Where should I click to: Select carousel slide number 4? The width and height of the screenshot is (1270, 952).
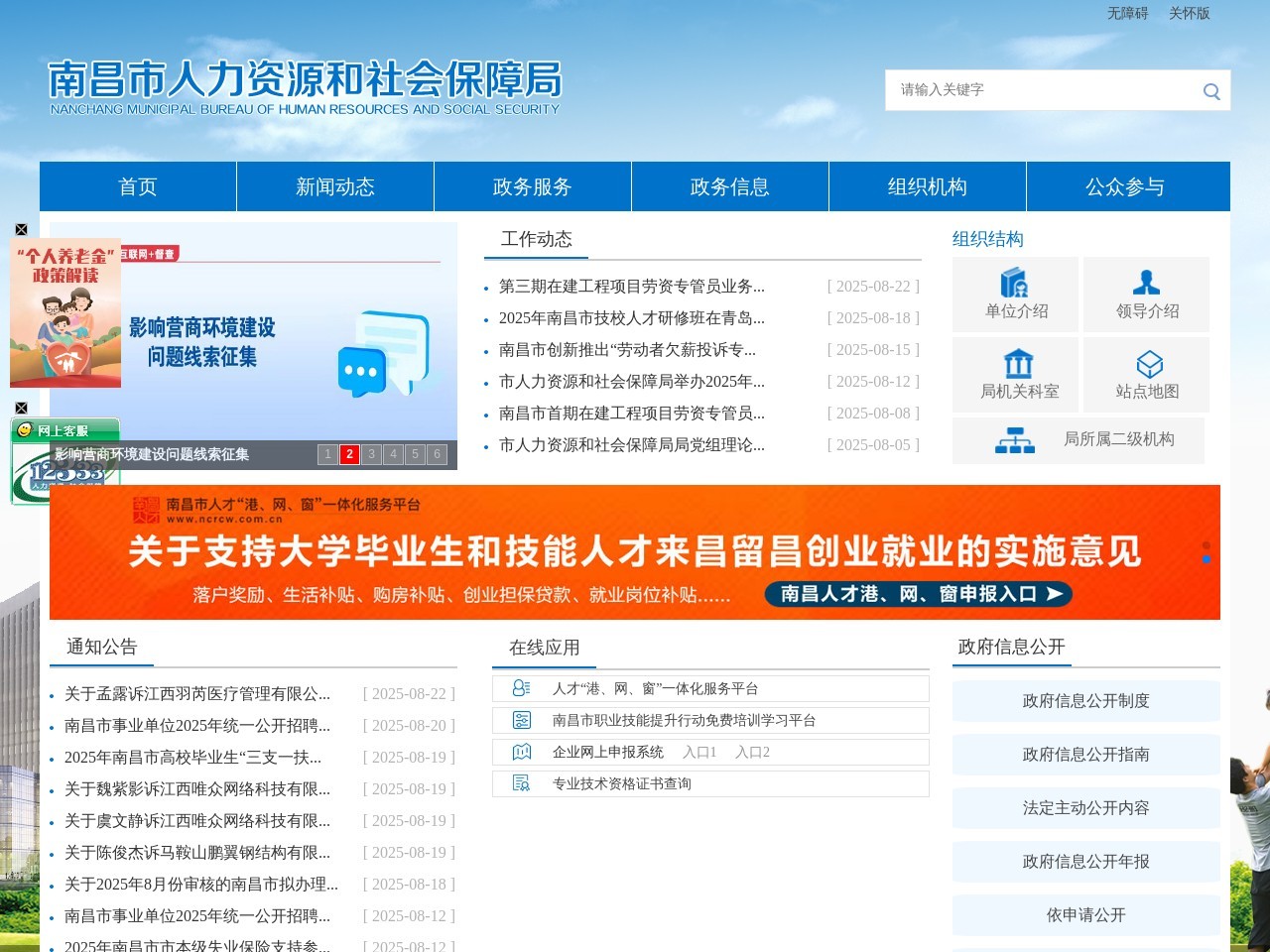pos(393,453)
